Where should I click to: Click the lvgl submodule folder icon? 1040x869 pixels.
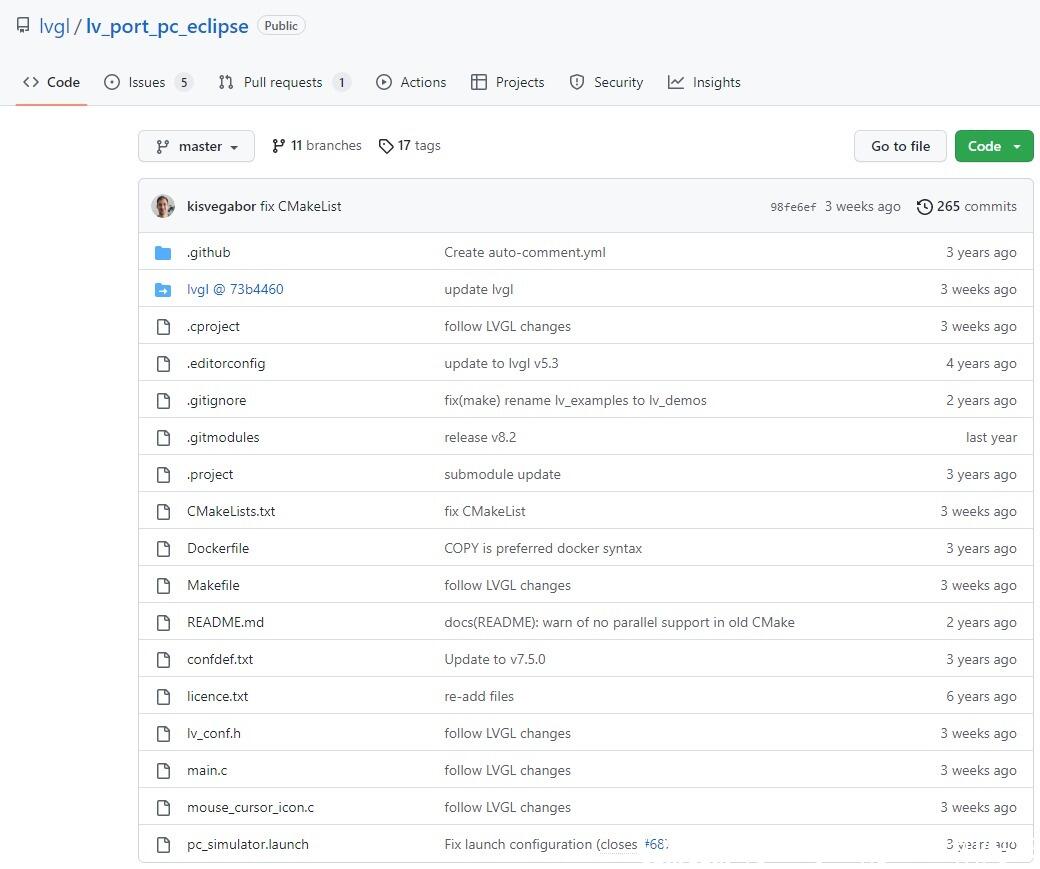(x=163, y=290)
